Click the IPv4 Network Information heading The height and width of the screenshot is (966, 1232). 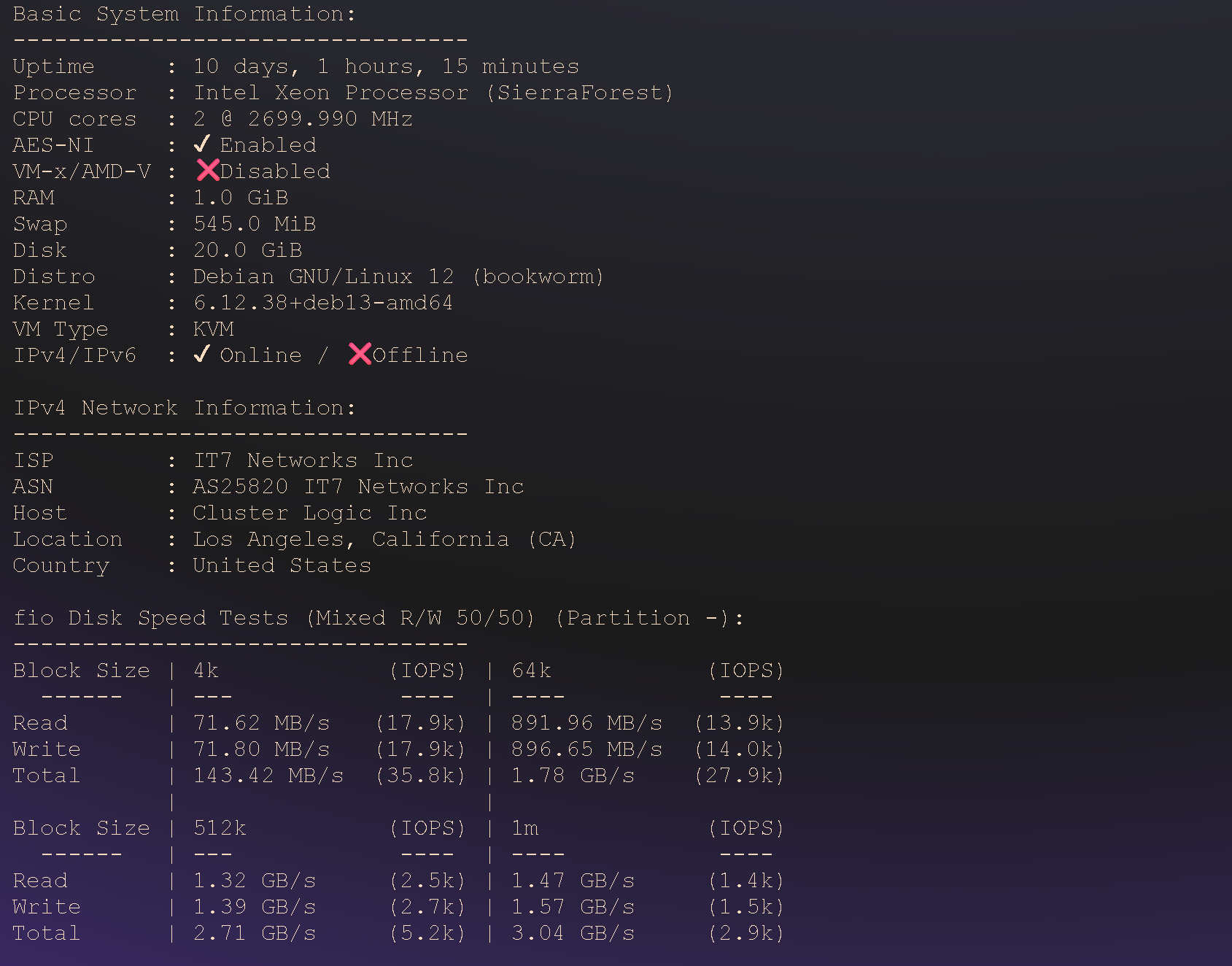185,408
